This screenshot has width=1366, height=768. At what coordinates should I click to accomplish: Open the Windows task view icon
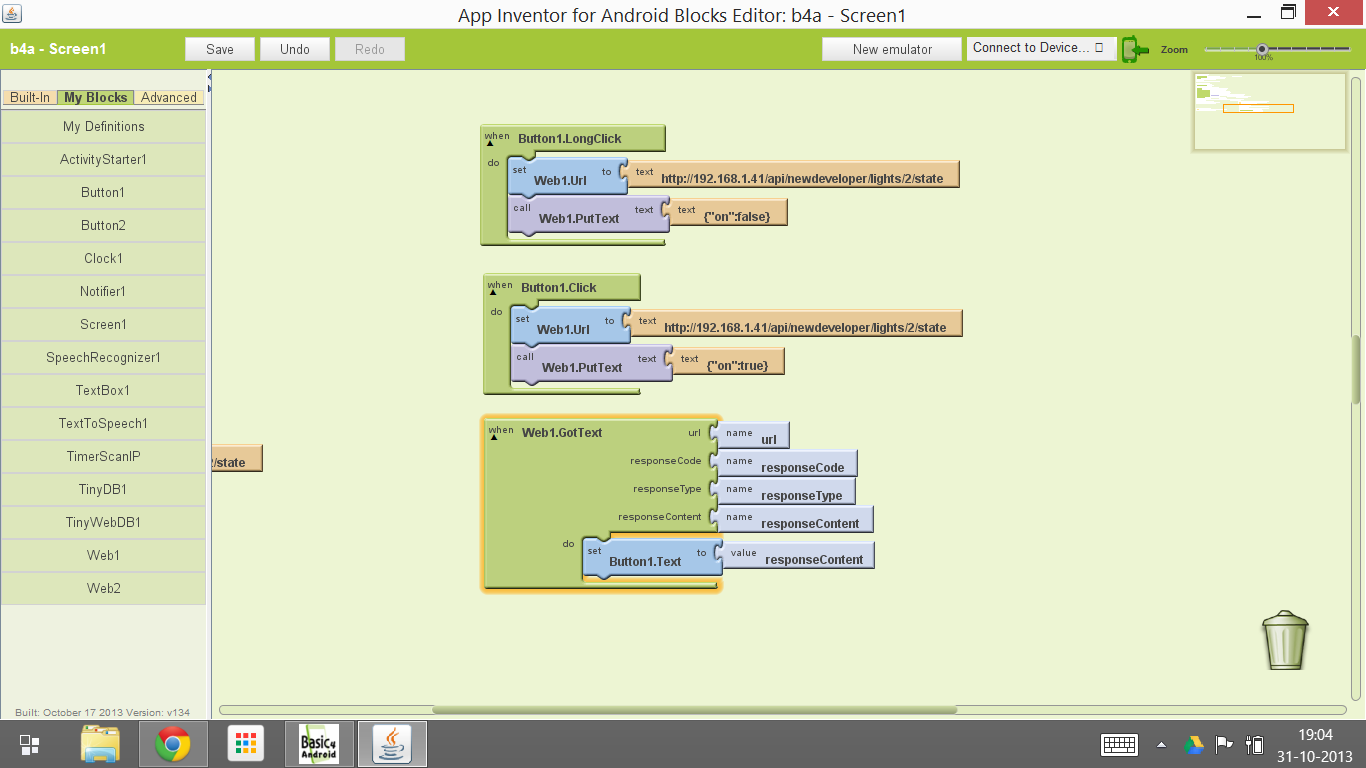tap(30, 744)
